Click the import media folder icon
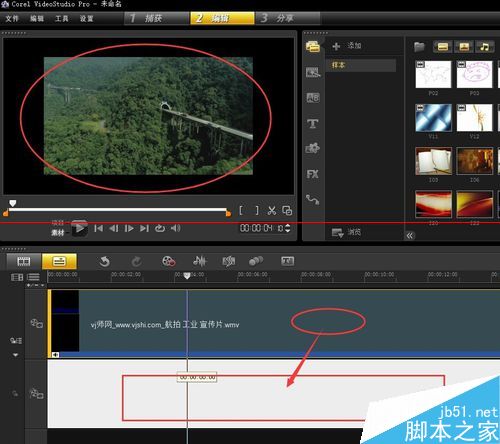Viewport: 500px width, 444px height. pyautogui.click(x=419, y=47)
